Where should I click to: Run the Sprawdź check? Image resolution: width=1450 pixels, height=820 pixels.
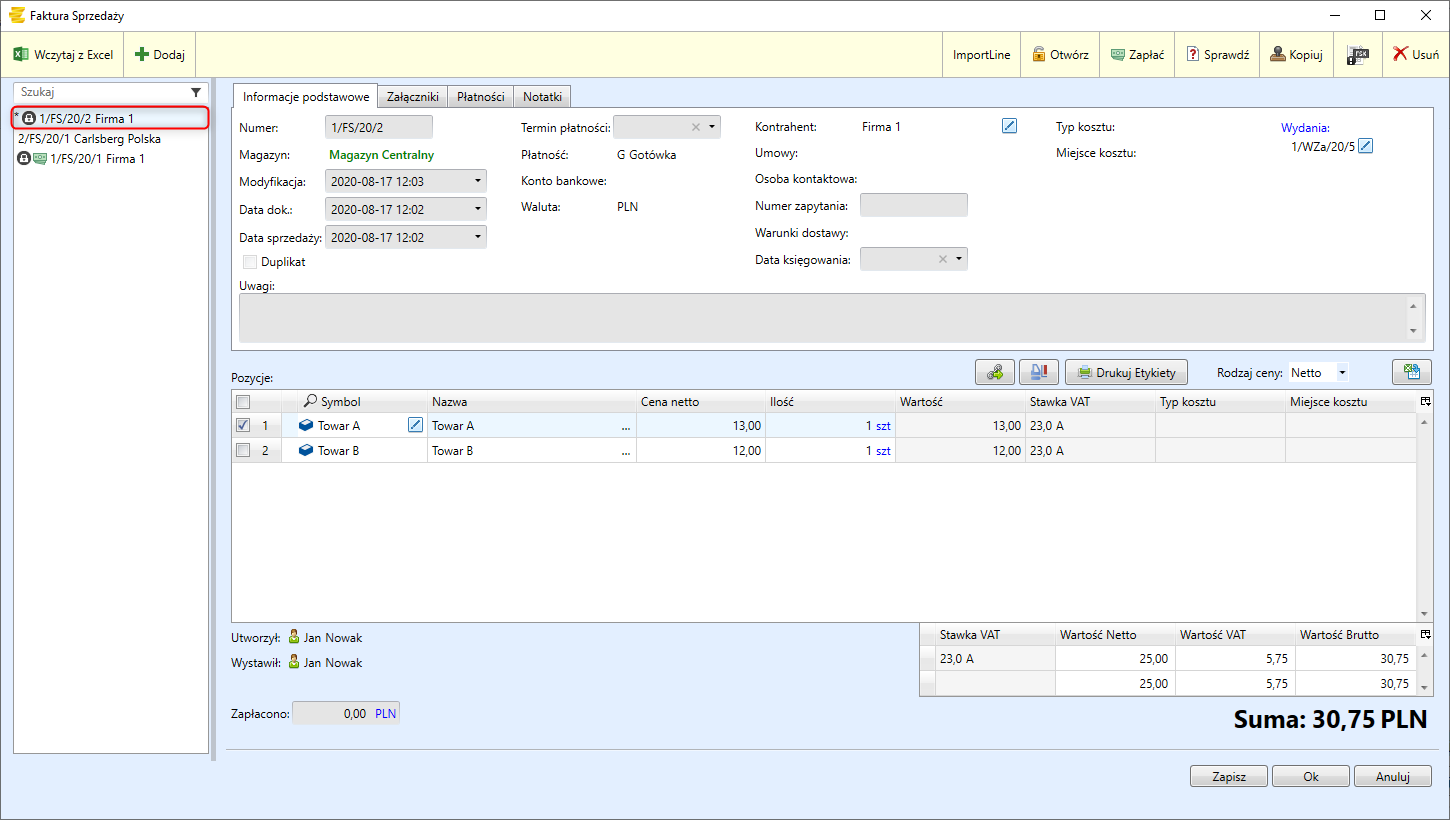[1217, 55]
